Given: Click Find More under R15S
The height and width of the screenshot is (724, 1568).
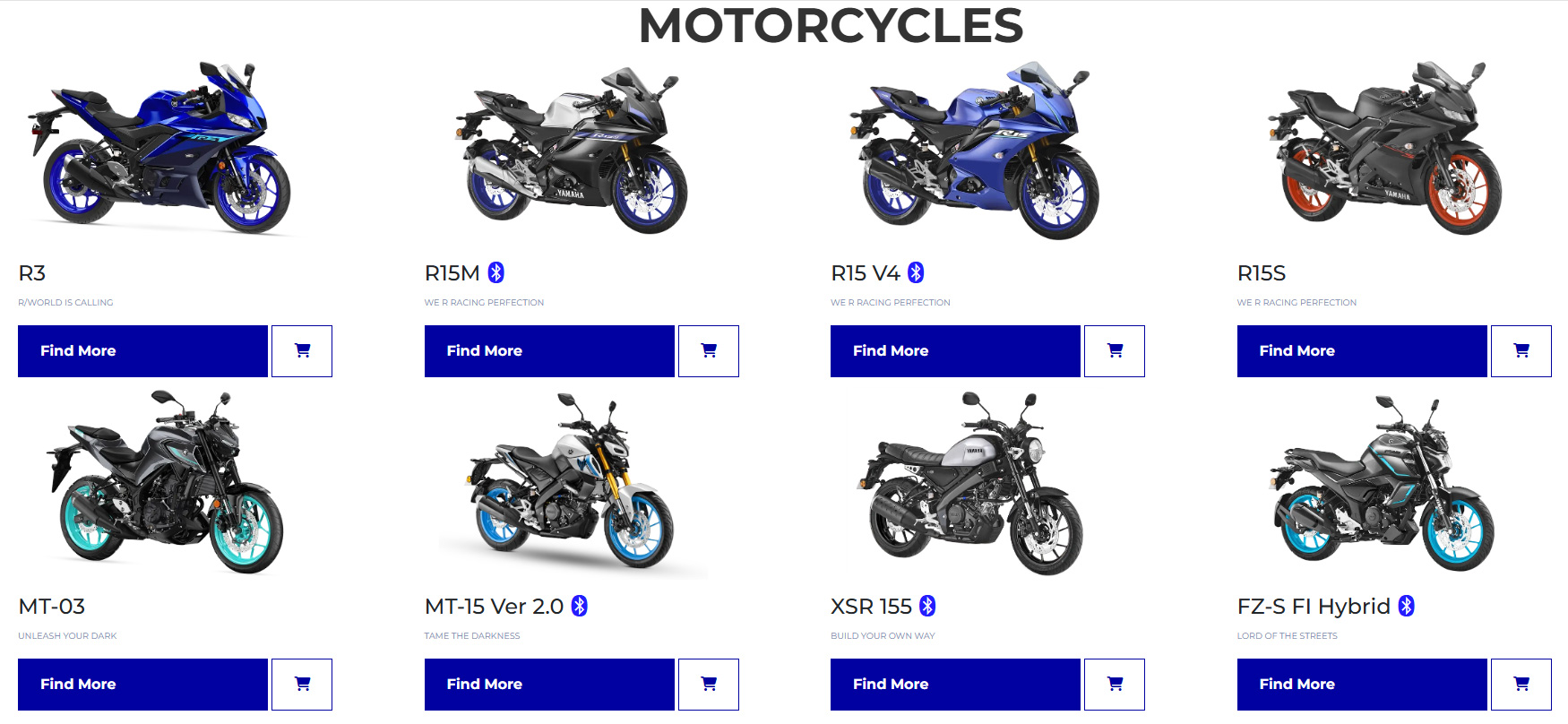Looking at the screenshot, I should [x=1362, y=351].
